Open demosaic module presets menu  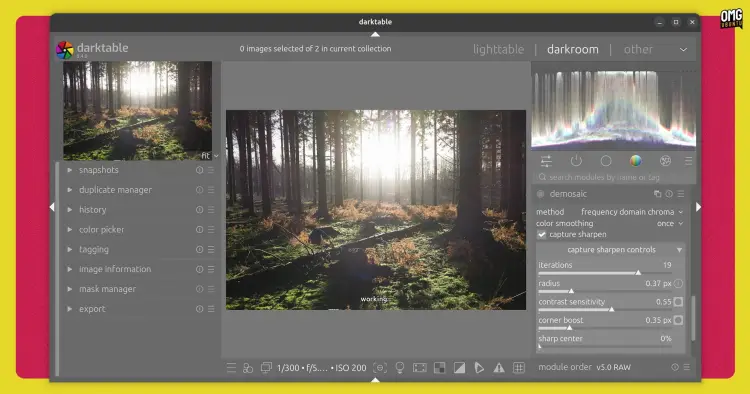coord(681,194)
